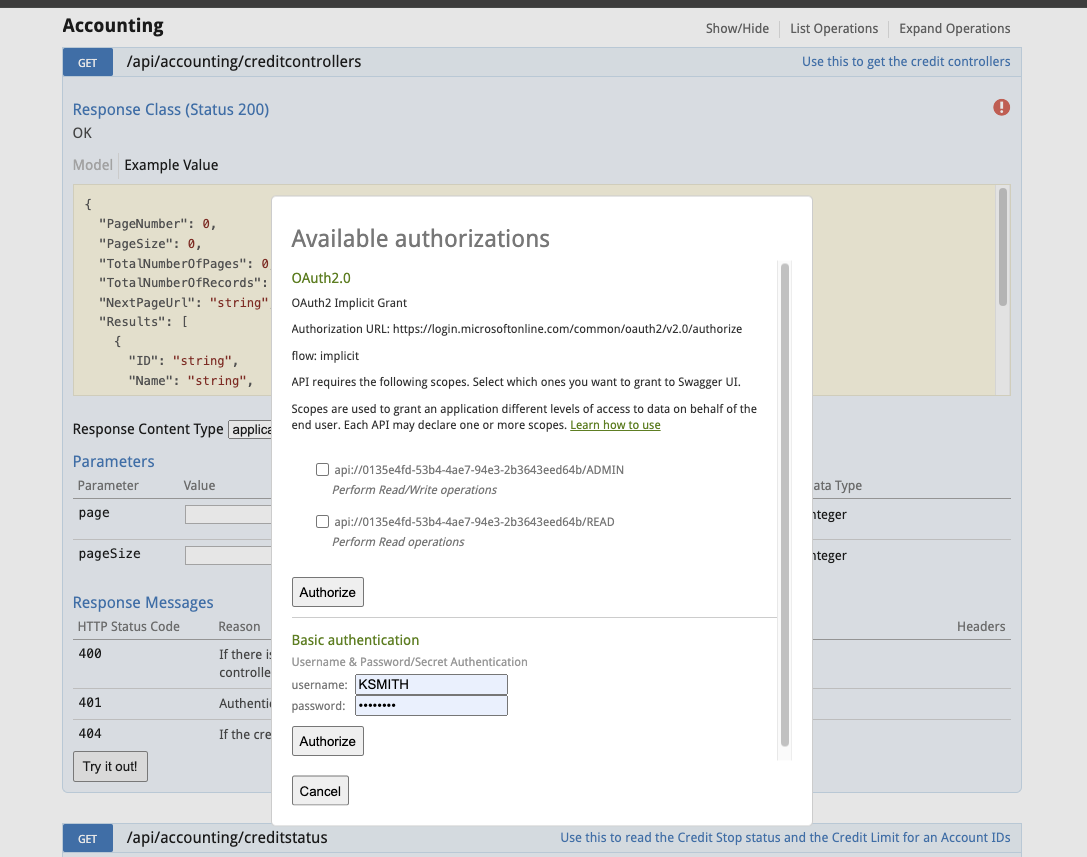Open the Response Content Type dropdown

tap(250, 429)
